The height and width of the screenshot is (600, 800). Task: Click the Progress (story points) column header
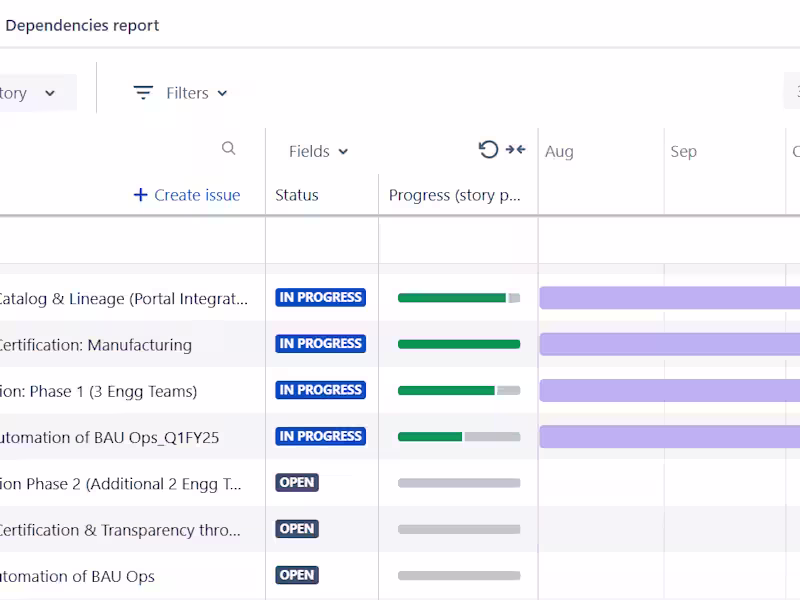(455, 195)
